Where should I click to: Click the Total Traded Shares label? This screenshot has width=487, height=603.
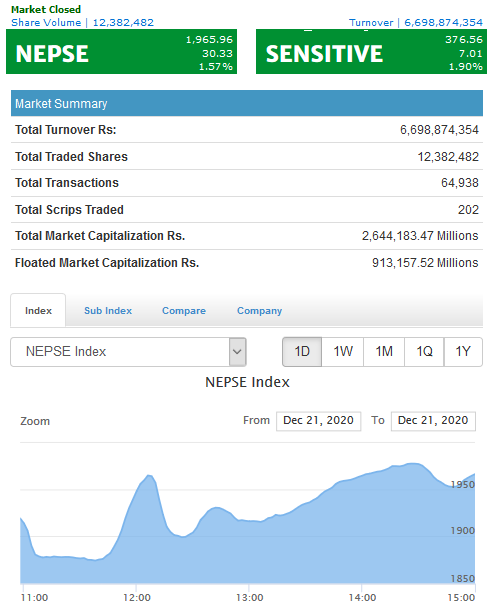tap(71, 157)
